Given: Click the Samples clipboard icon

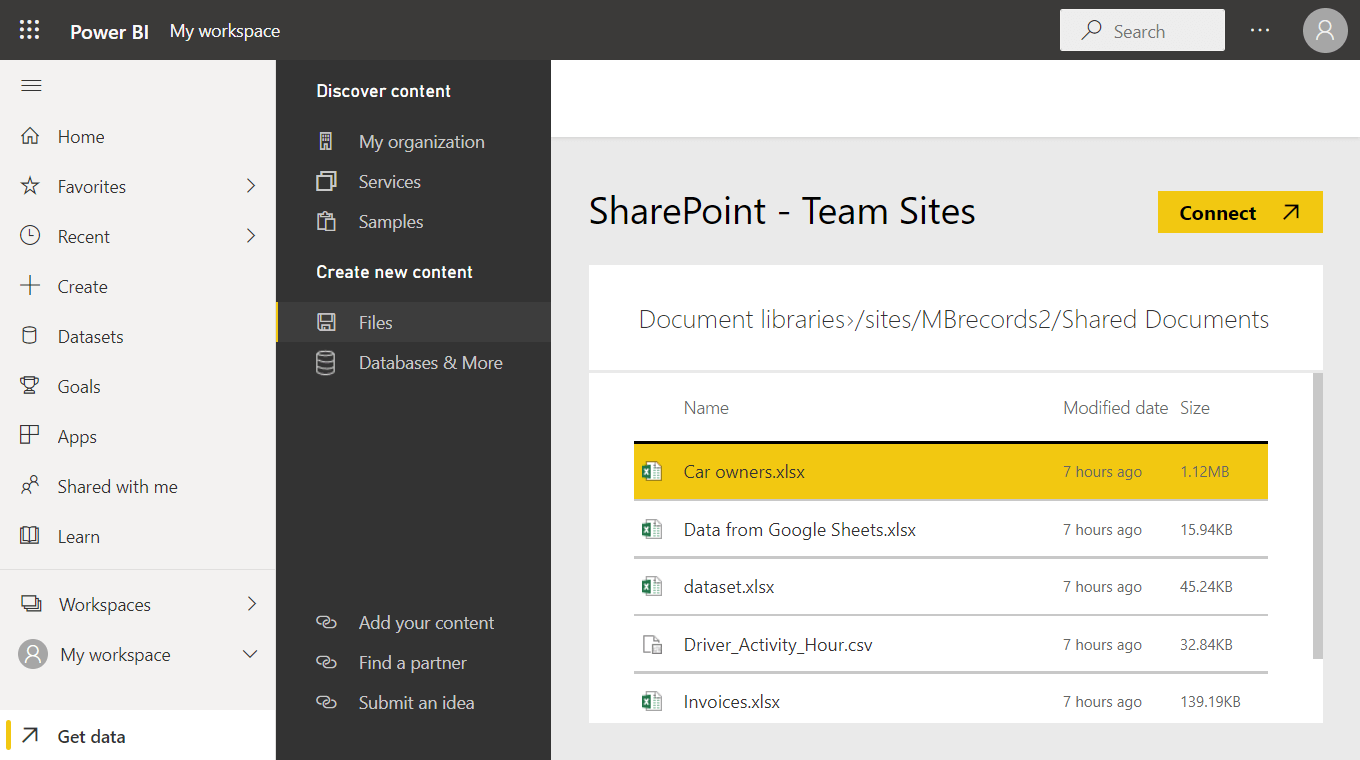Looking at the screenshot, I should click(326, 222).
